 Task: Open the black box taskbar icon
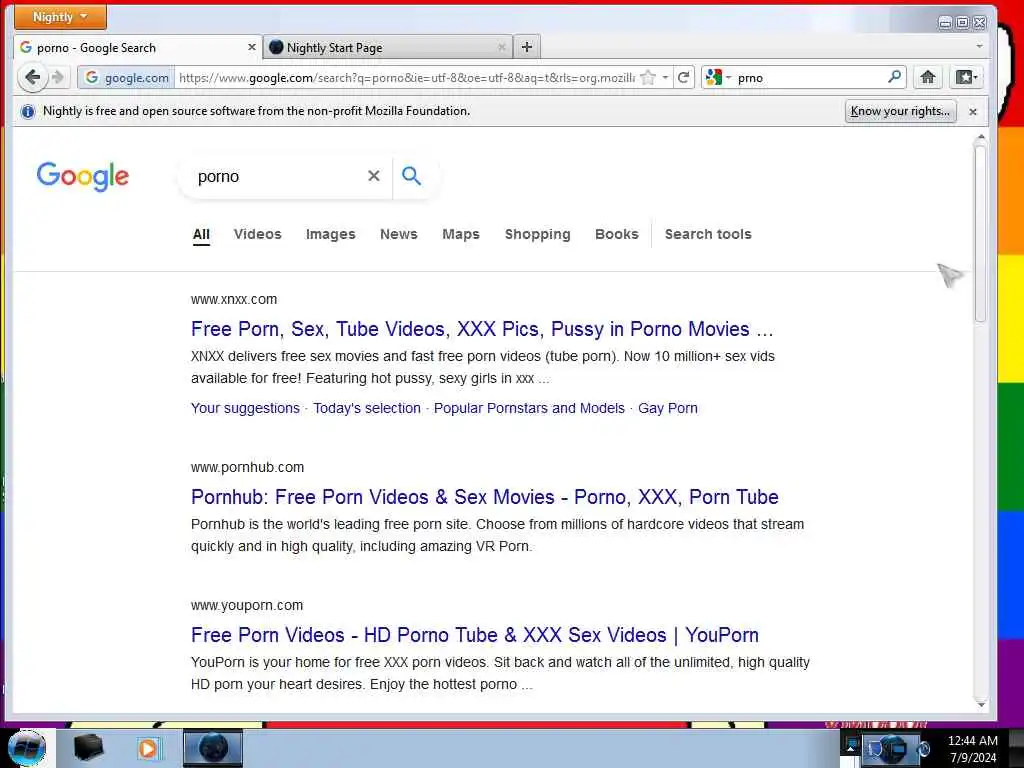89,748
